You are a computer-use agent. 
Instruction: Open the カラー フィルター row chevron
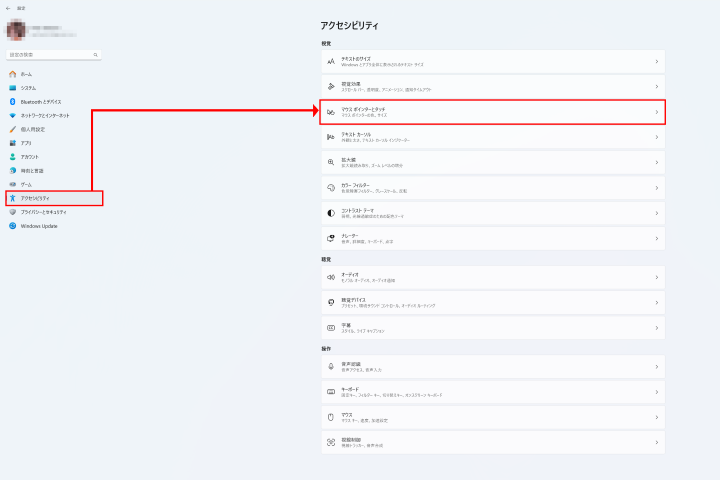(x=657, y=187)
